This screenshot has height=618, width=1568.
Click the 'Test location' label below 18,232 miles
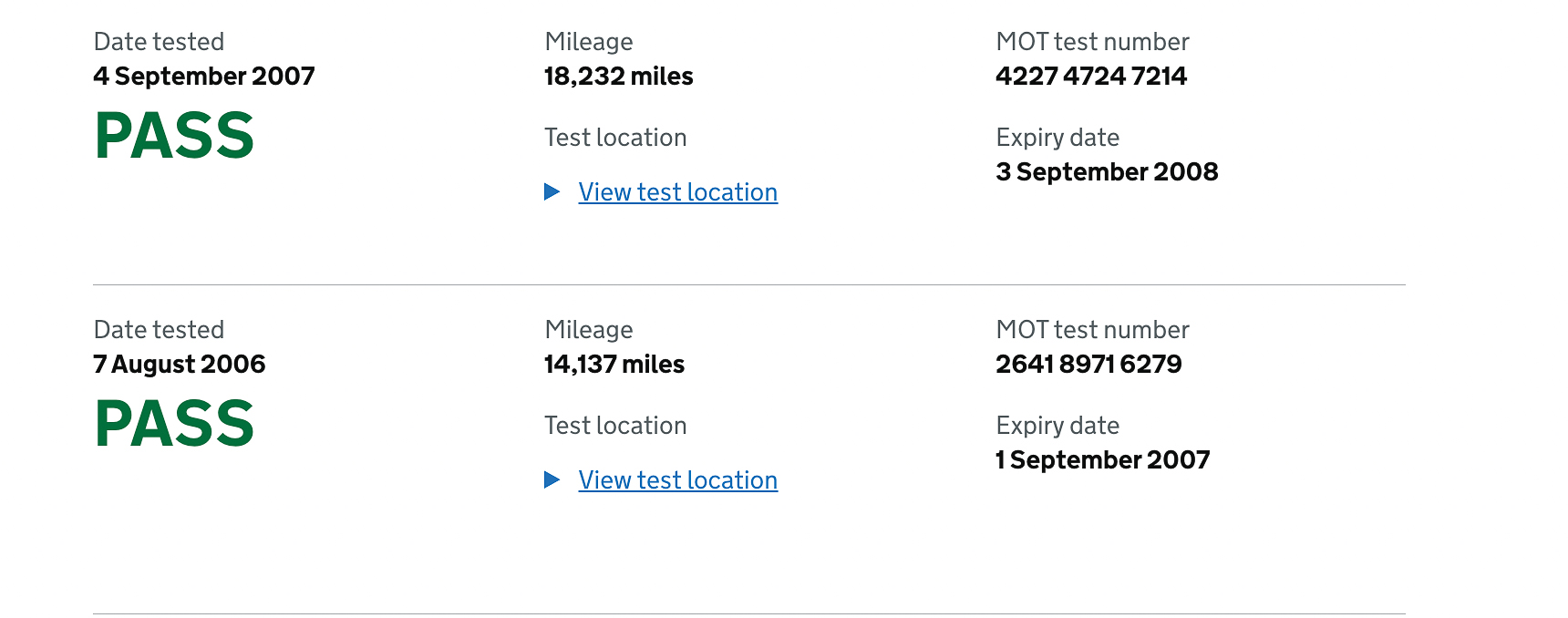[615, 138]
